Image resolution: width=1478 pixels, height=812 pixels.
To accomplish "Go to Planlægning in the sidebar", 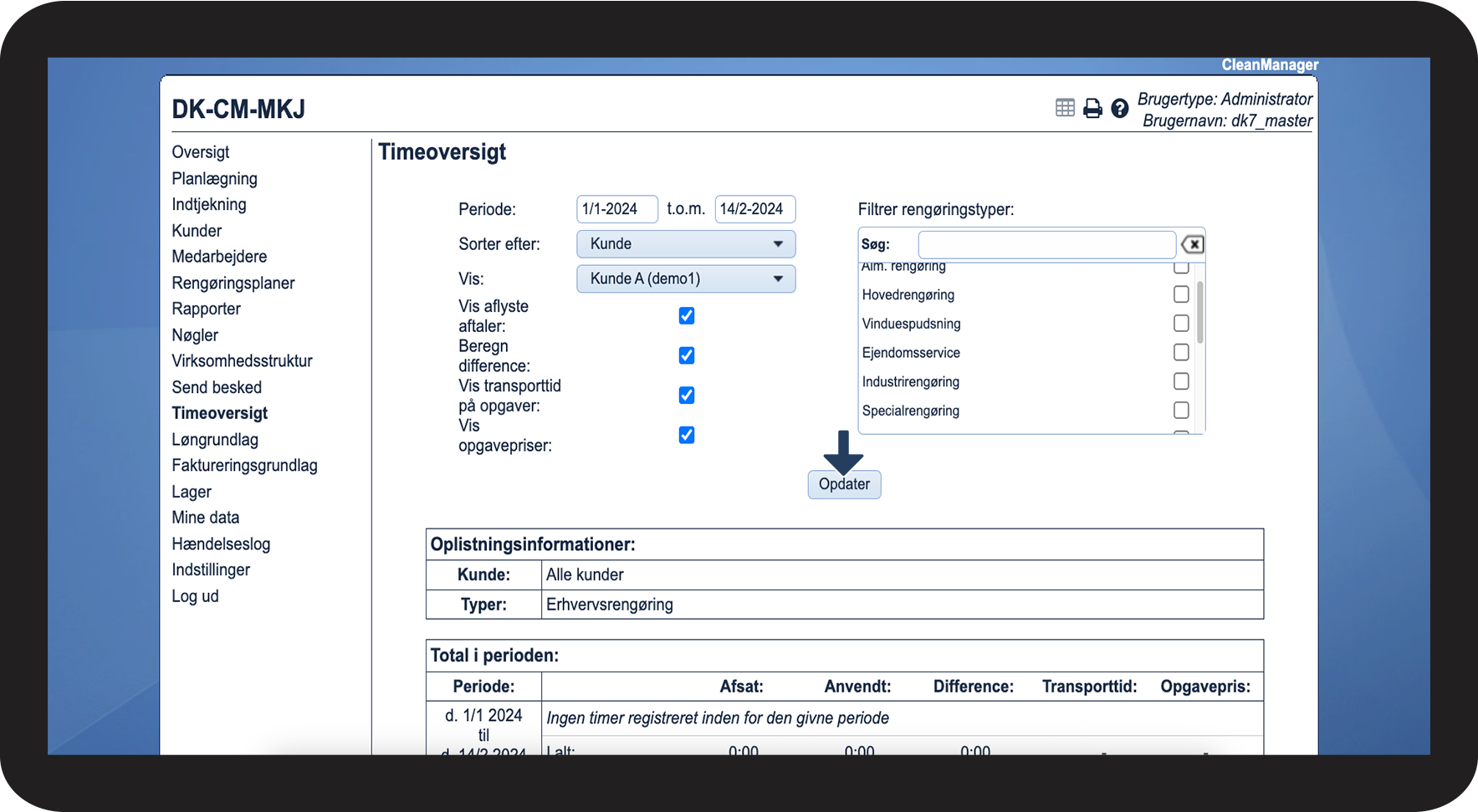I will click(214, 178).
